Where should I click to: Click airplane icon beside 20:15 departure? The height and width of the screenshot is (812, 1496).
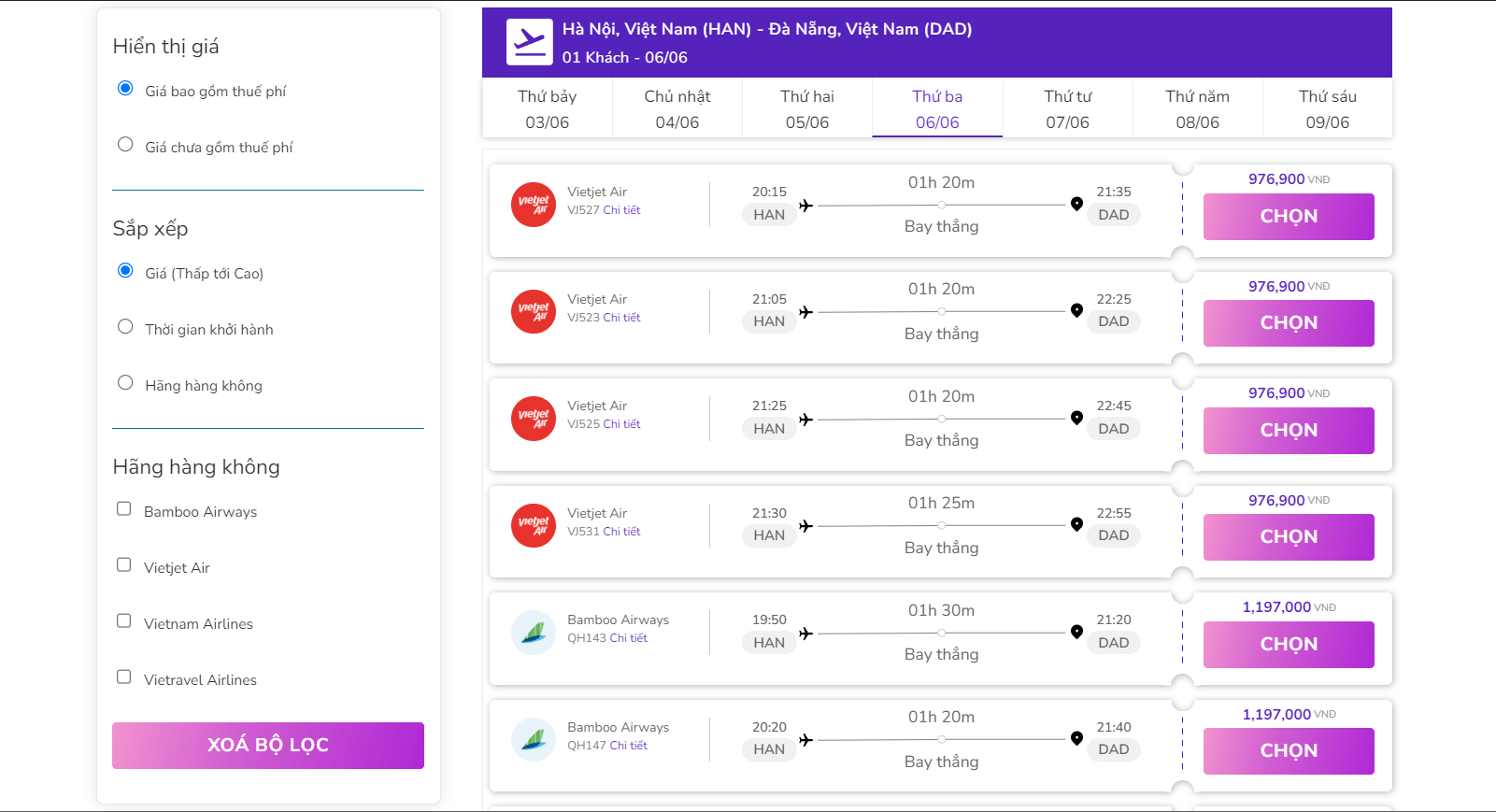(805, 206)
